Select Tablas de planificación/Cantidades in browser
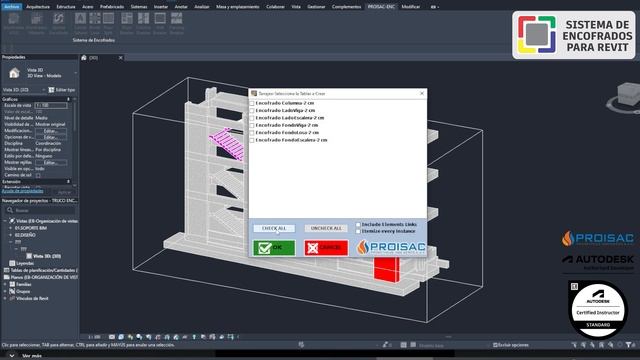 [44, 270]
